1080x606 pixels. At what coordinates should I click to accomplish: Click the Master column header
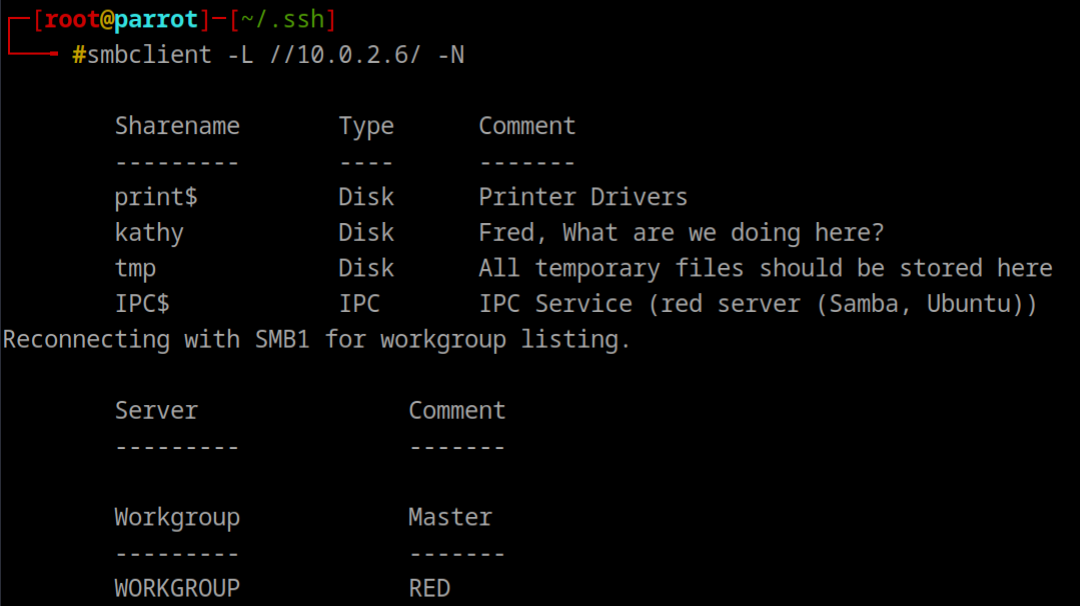tap(450, 518)
